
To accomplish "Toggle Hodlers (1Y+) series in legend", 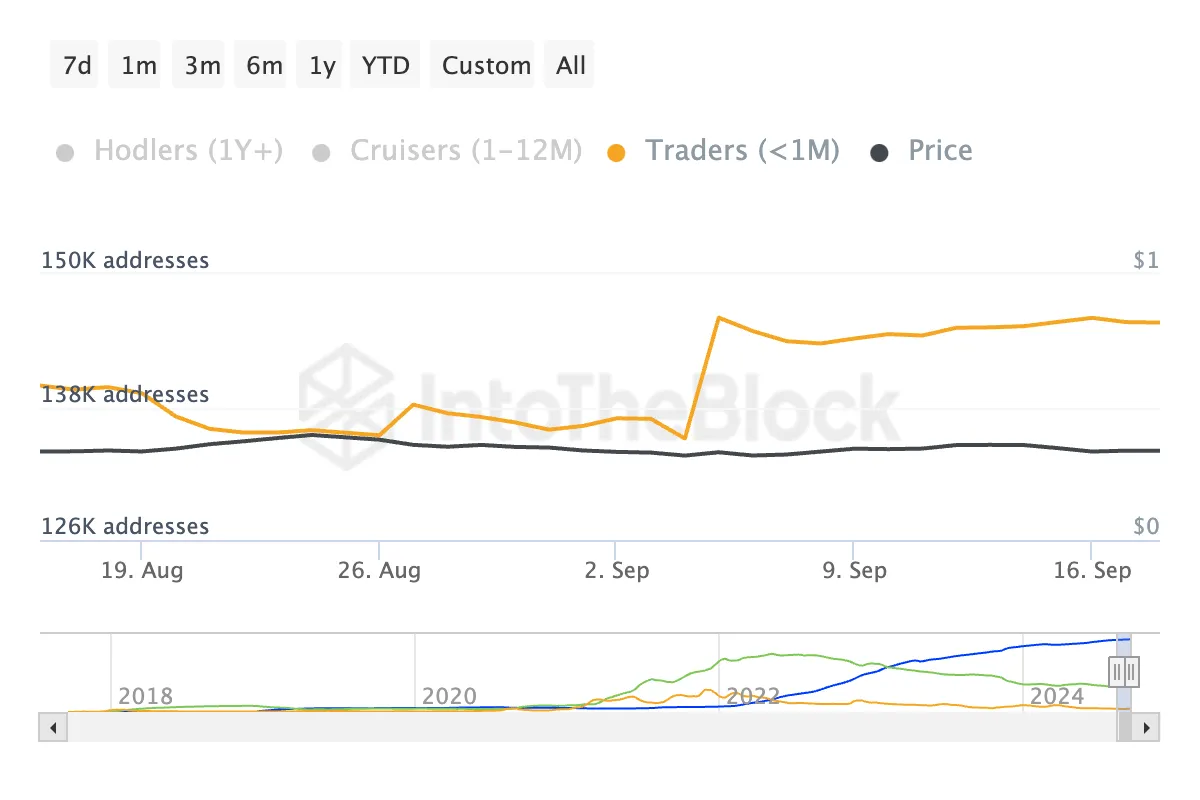I will click(170, 151).
